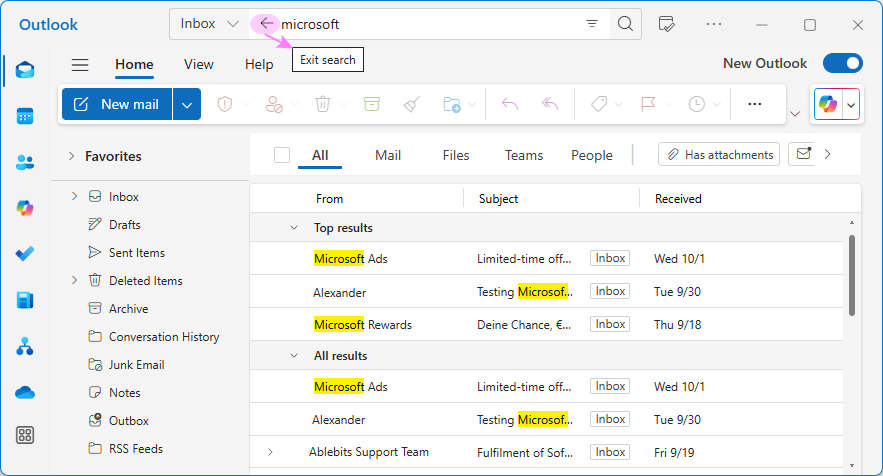
Task: Toggle the Has attachments filter
Action: click(x=719, y=154)
